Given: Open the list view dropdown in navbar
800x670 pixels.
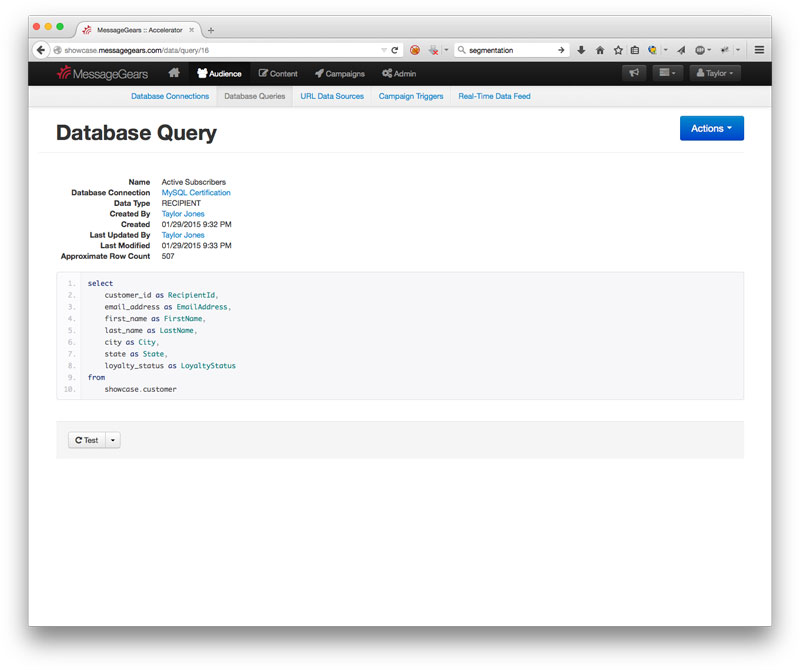Looking at the screenshot, I should click(x=667, y=73).
